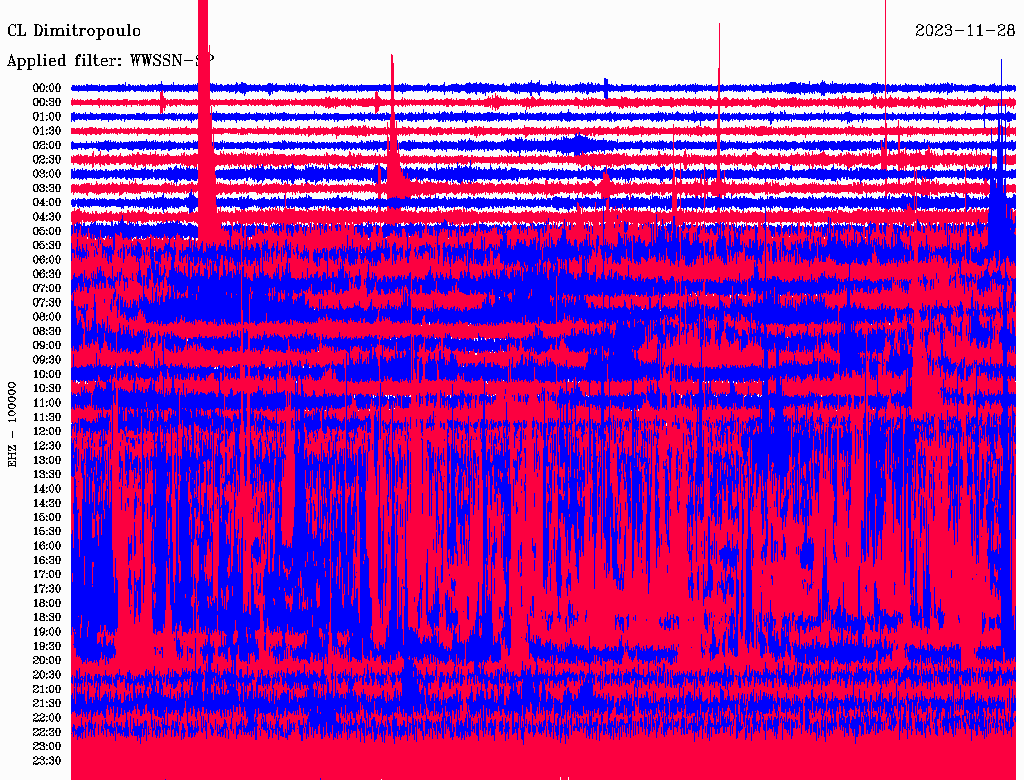The height and width of the screenshot is (780, 1024).
Task: Click the 17:00 time label
Action: 48,575
